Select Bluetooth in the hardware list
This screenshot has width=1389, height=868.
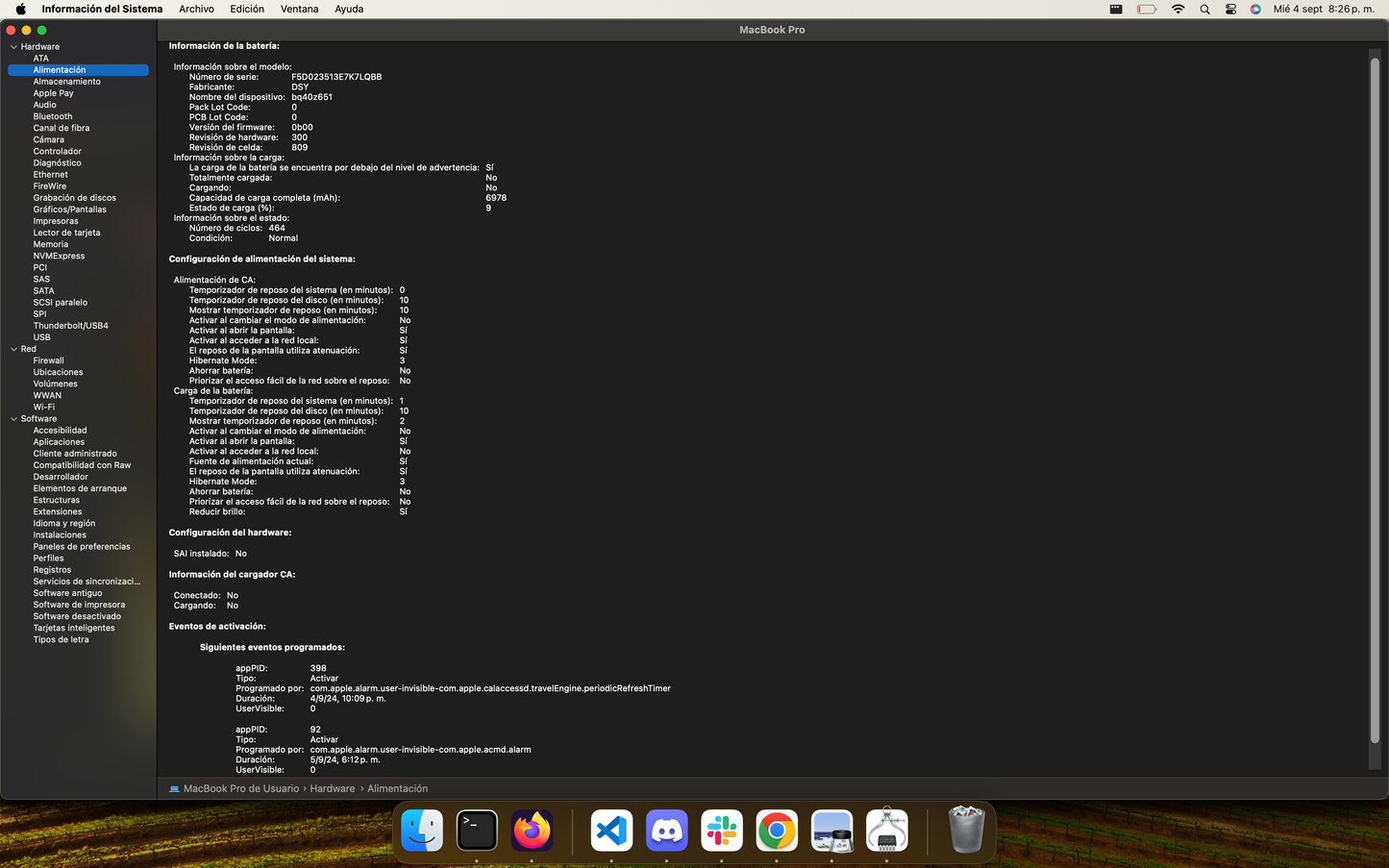[x=53, y=116]
